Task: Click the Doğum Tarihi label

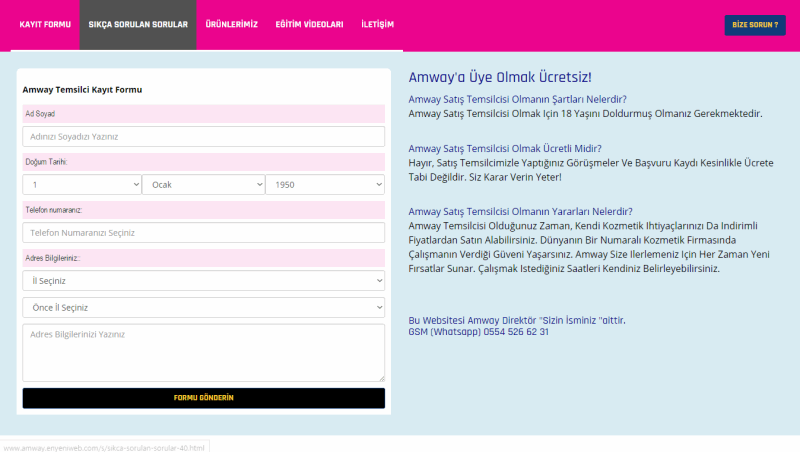Action: (204, 162)
